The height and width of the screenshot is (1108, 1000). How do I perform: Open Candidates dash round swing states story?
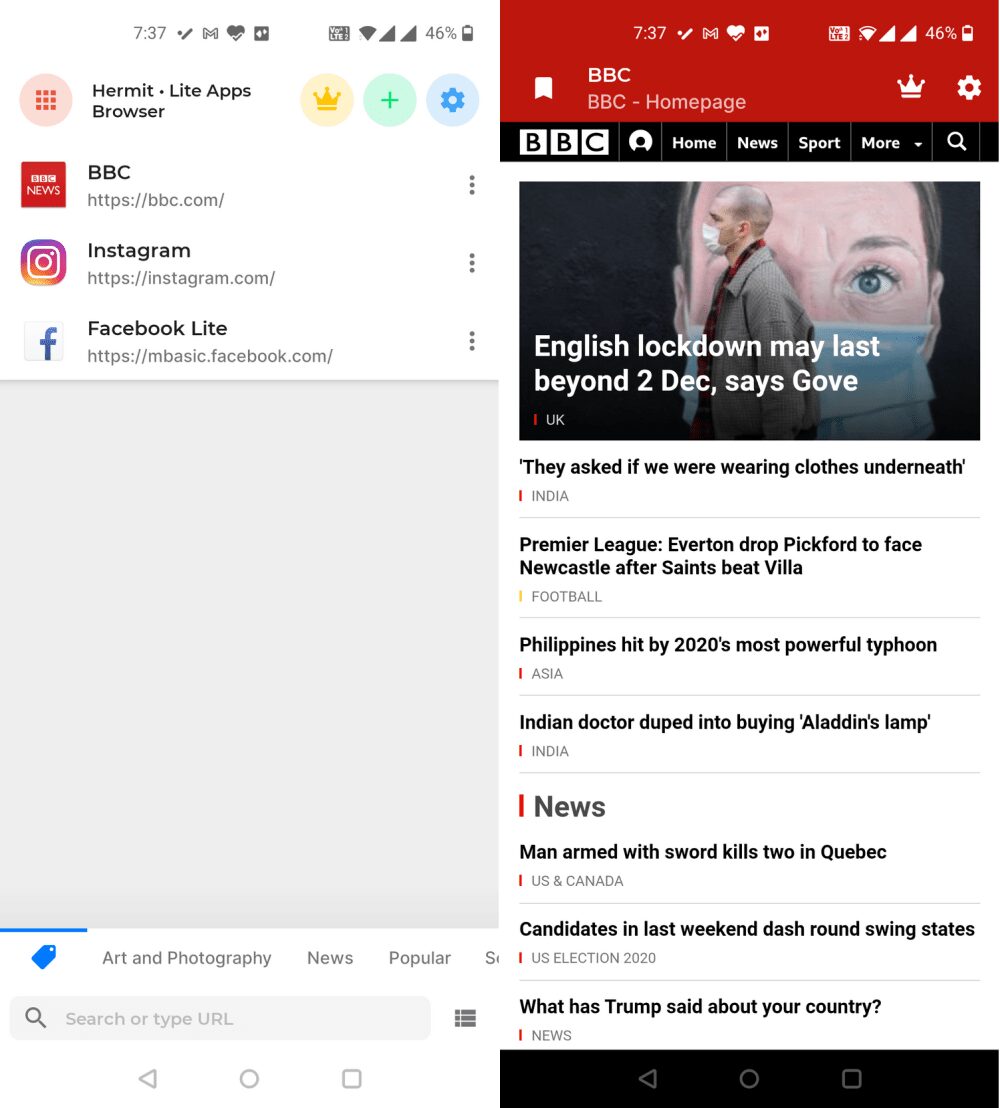[747, 929]
